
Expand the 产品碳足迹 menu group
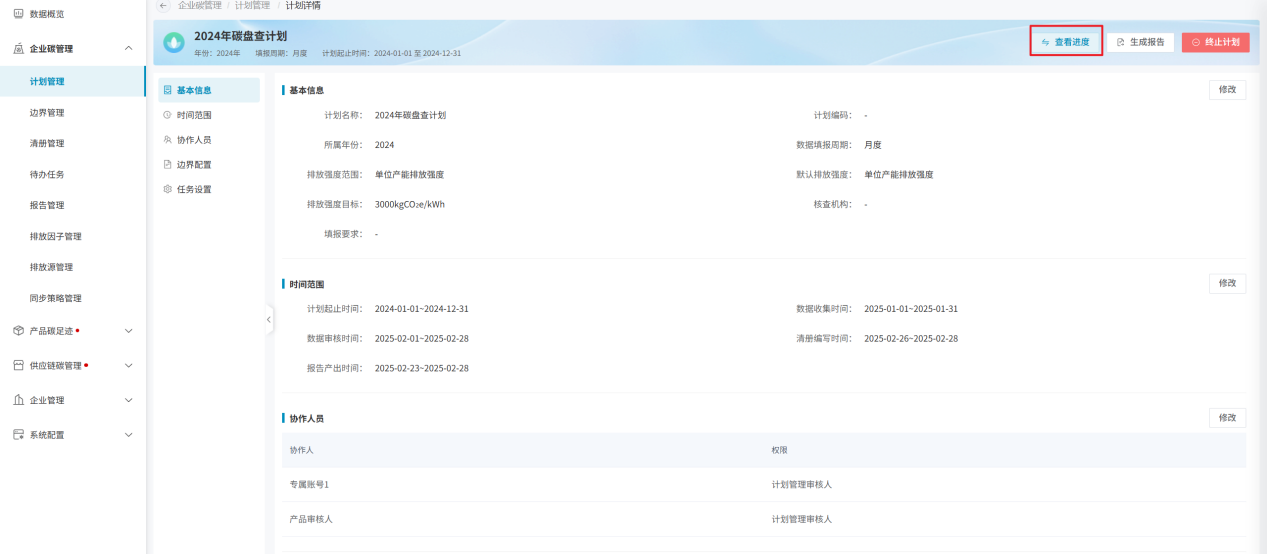tap(128, 331)
